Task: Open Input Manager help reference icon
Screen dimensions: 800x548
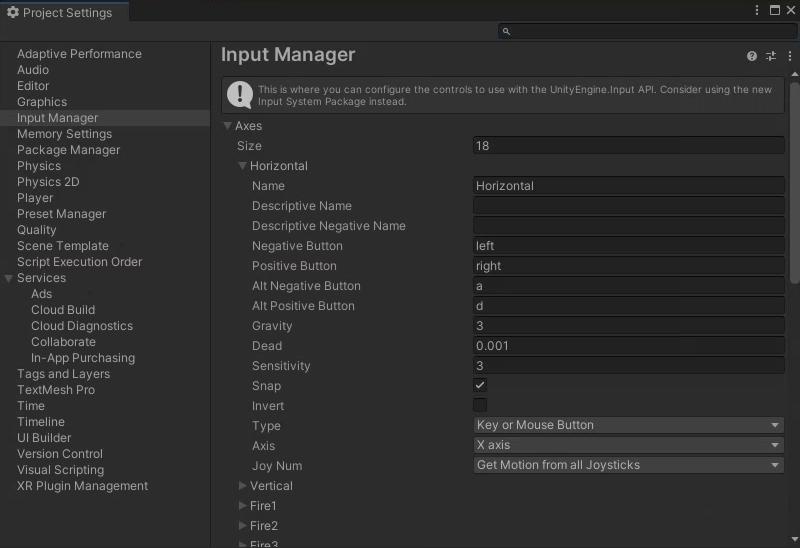Action: click(x=752, y=56)
